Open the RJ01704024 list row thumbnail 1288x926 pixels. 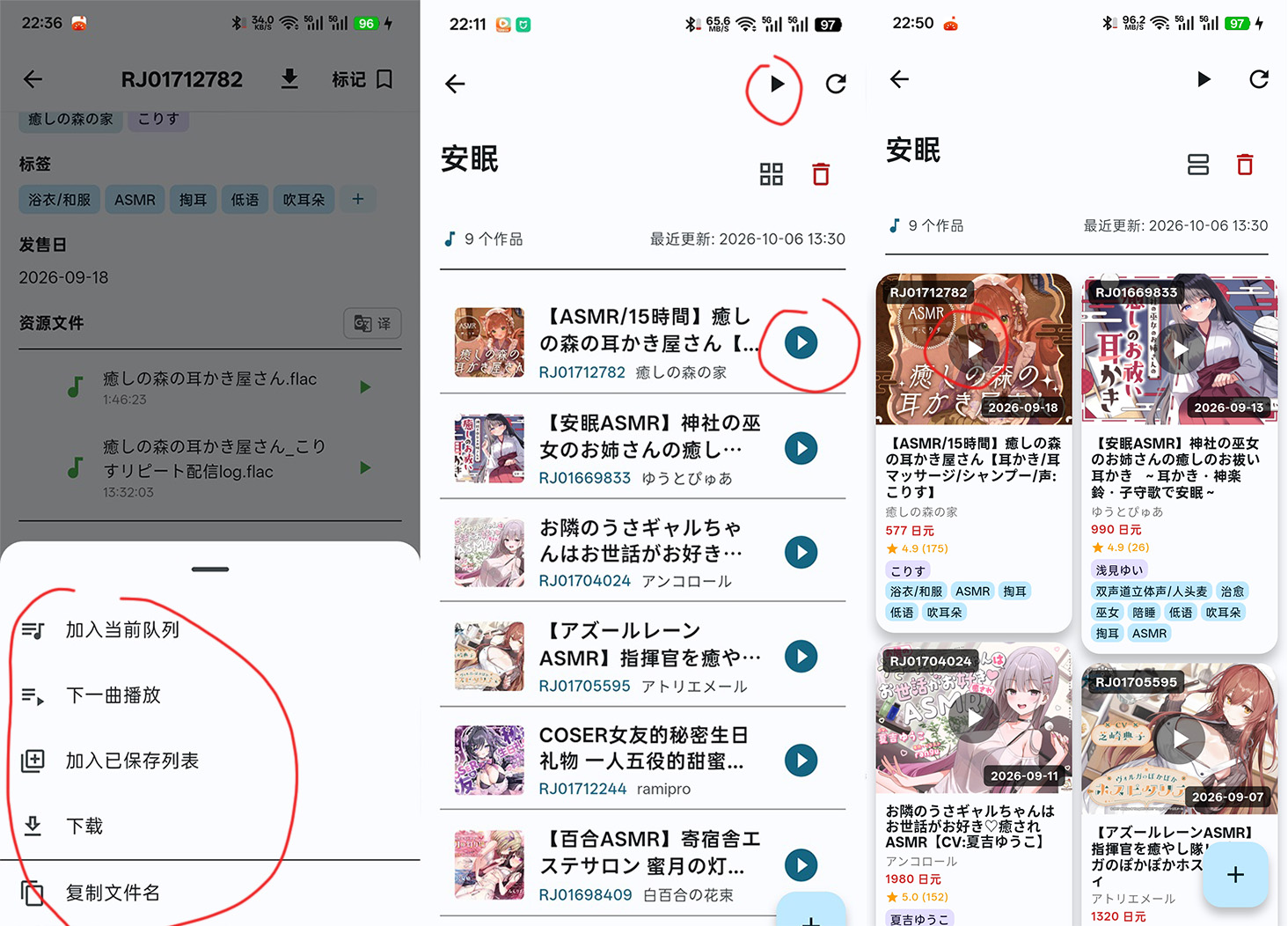489,552
